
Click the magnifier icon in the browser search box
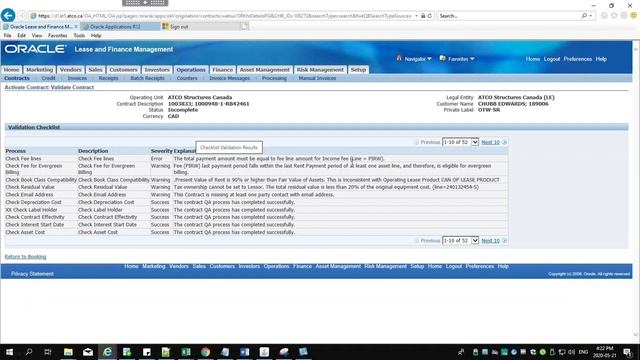(x=584, y=16)
